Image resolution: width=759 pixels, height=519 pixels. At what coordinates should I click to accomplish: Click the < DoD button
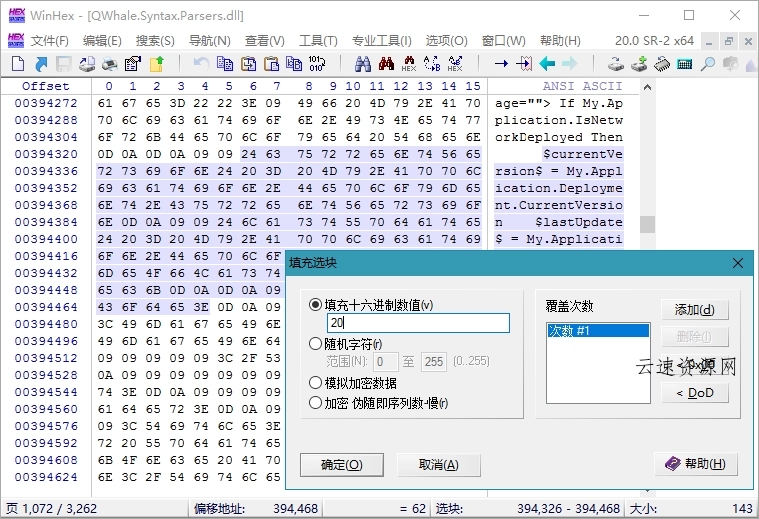pyautogui.click(x=695, y=393)
